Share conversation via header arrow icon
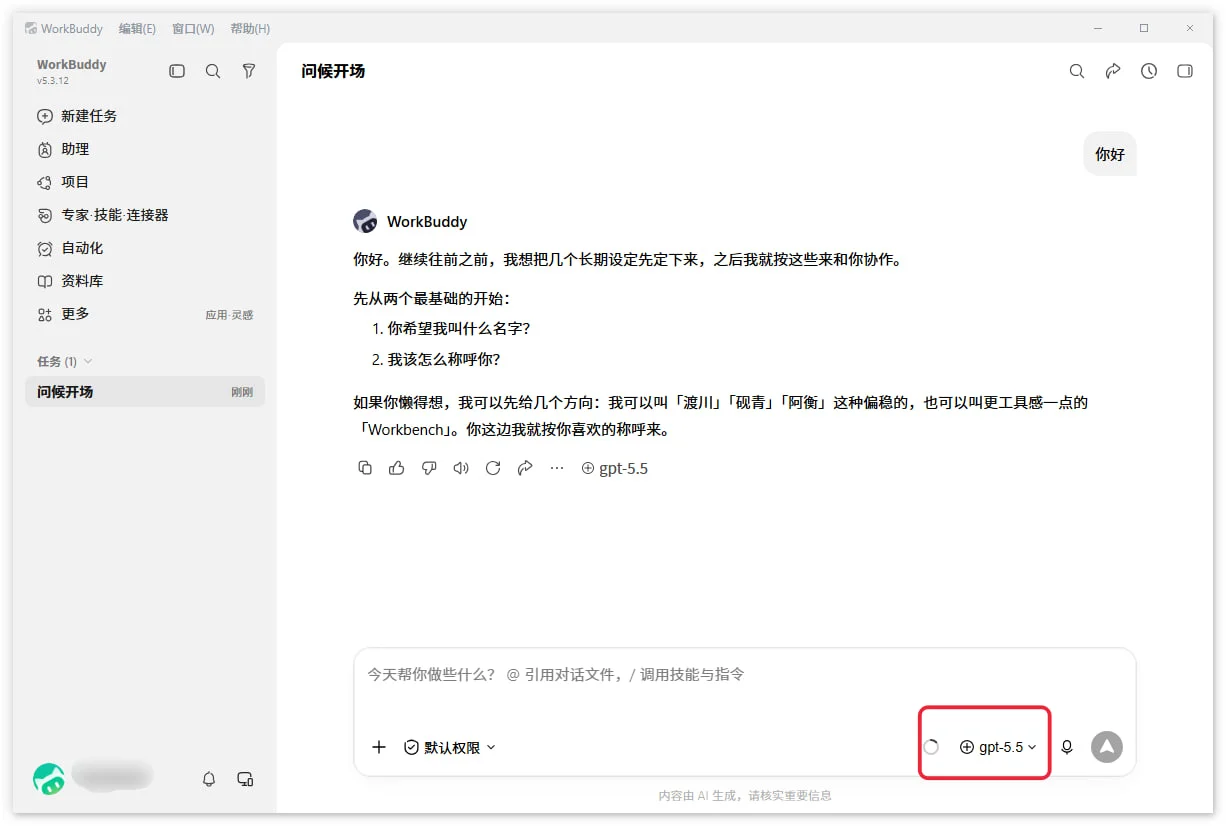This screenshot has width=1226, height=826. click(x=1113, y=71)
